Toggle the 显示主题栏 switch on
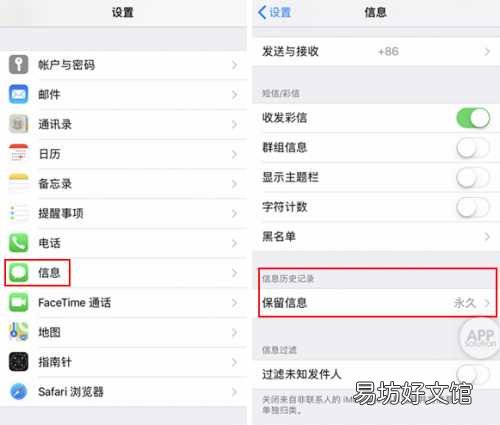Viewport: 500px width, 425px height. [x=473, y=177]
